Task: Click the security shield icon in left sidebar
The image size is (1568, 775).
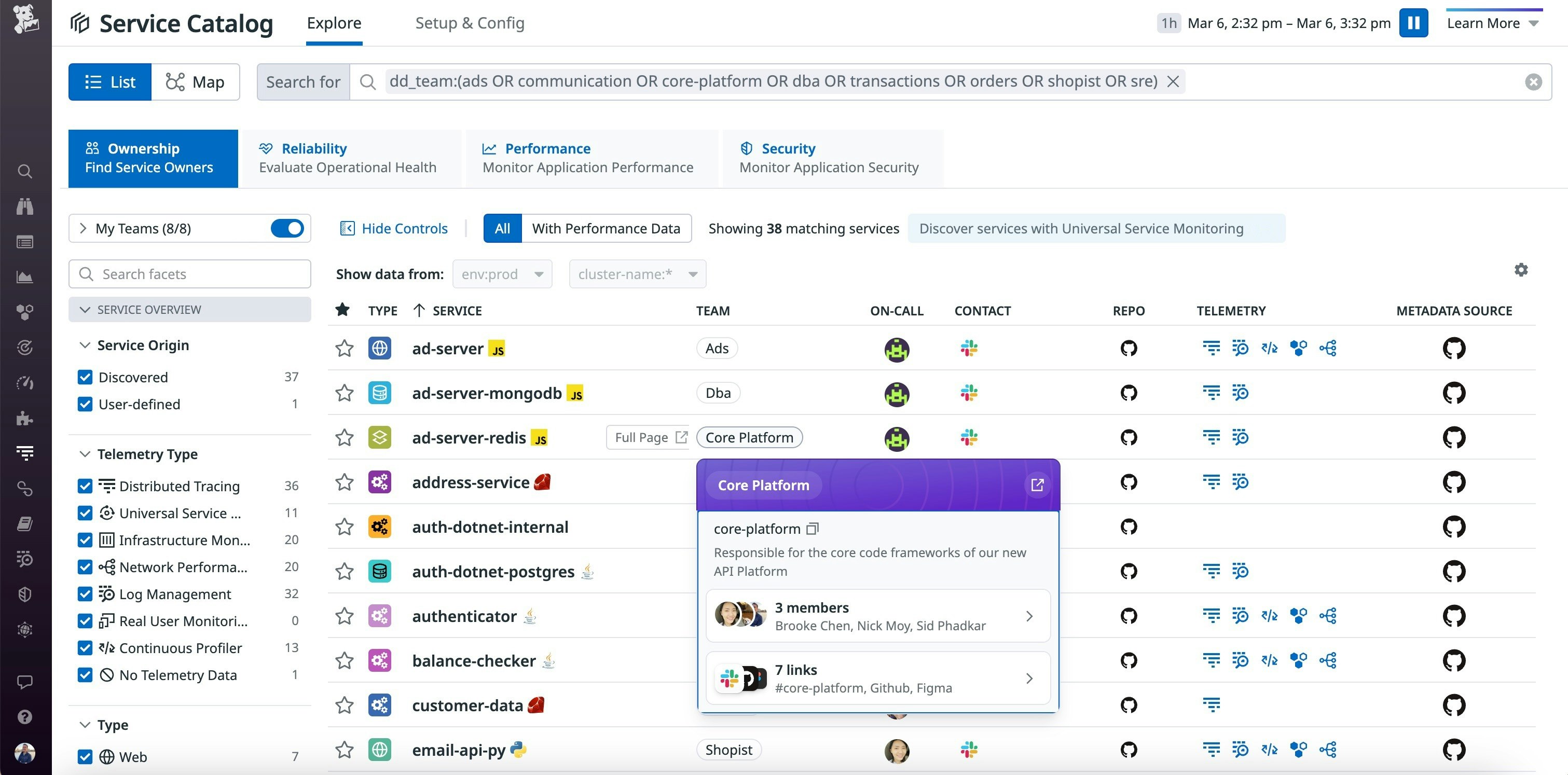Action: click(24, 594)
